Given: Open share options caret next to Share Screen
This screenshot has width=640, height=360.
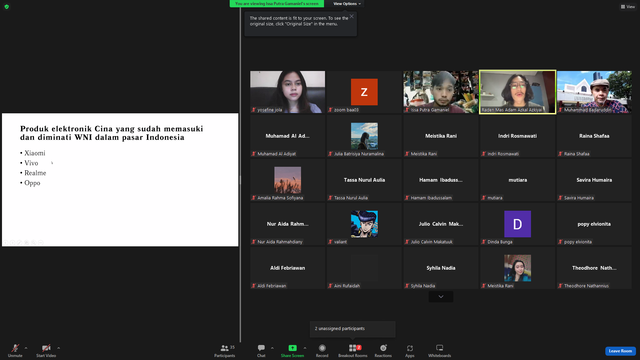Looking at the screenshot, I should [305, 348].
